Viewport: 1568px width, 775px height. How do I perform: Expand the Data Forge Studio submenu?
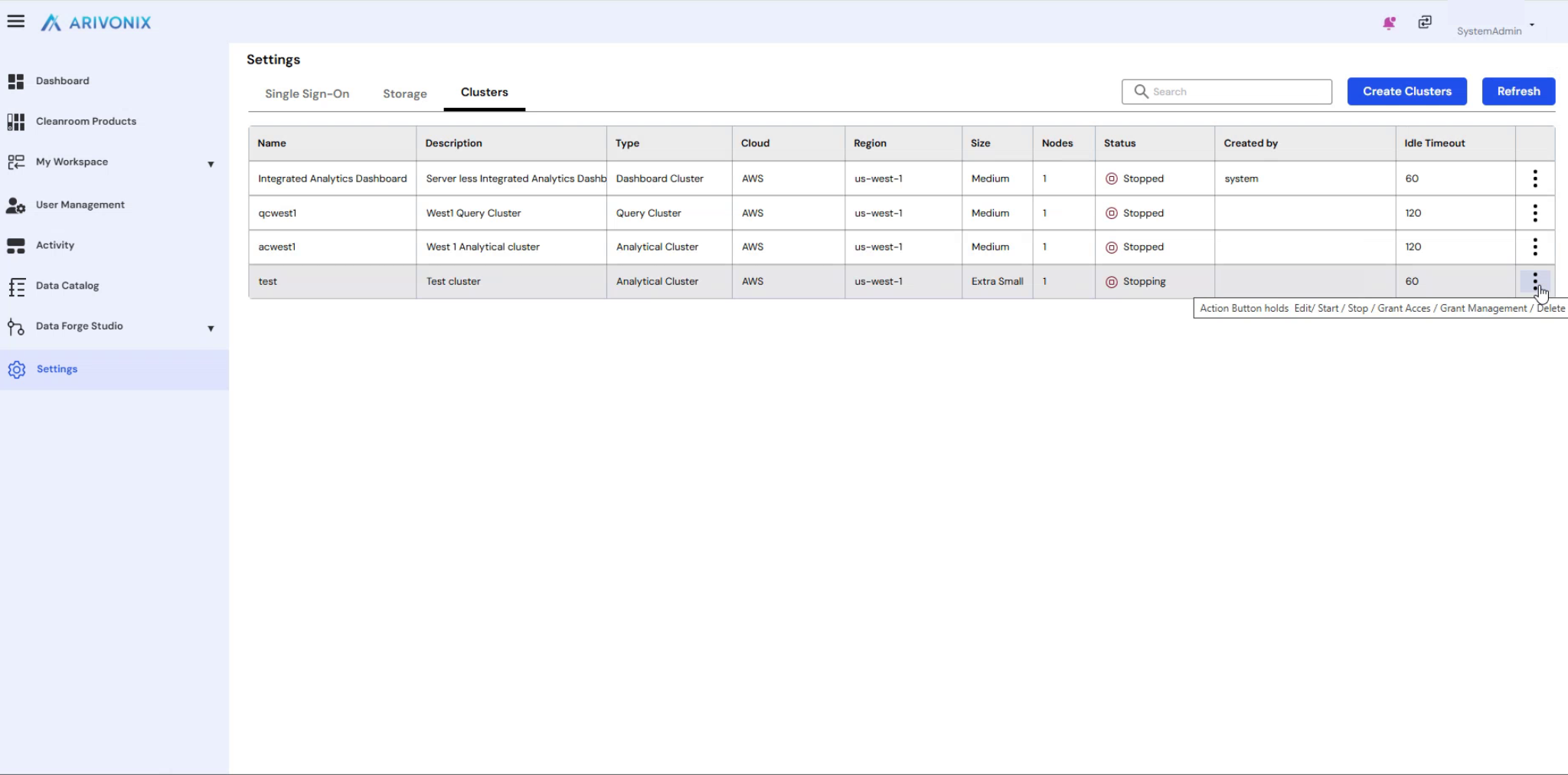click(x=211, y=329)
